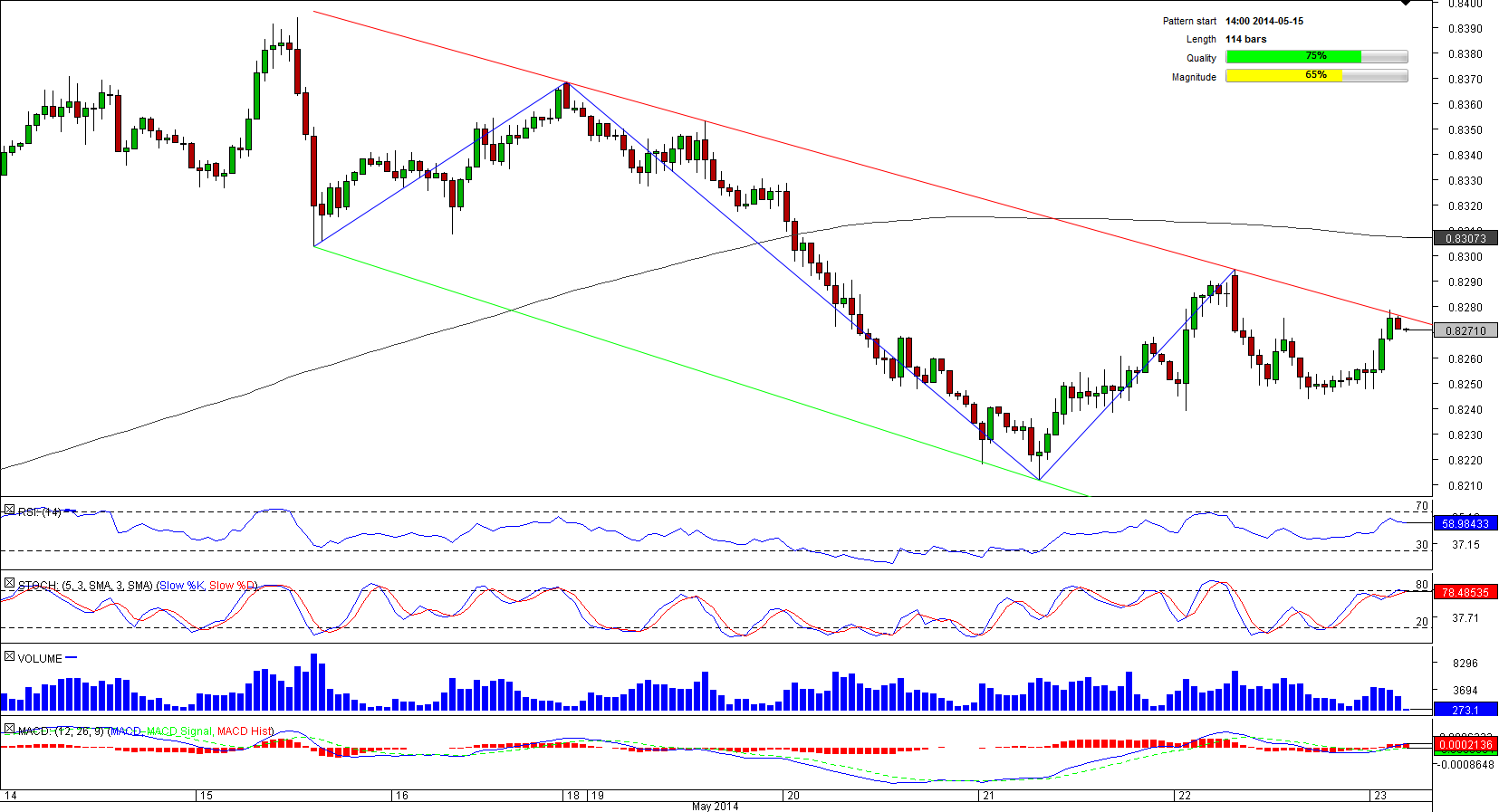Click the 0.8210 price axis tick
This screenshot has width=1499, height=812.
1465,486
